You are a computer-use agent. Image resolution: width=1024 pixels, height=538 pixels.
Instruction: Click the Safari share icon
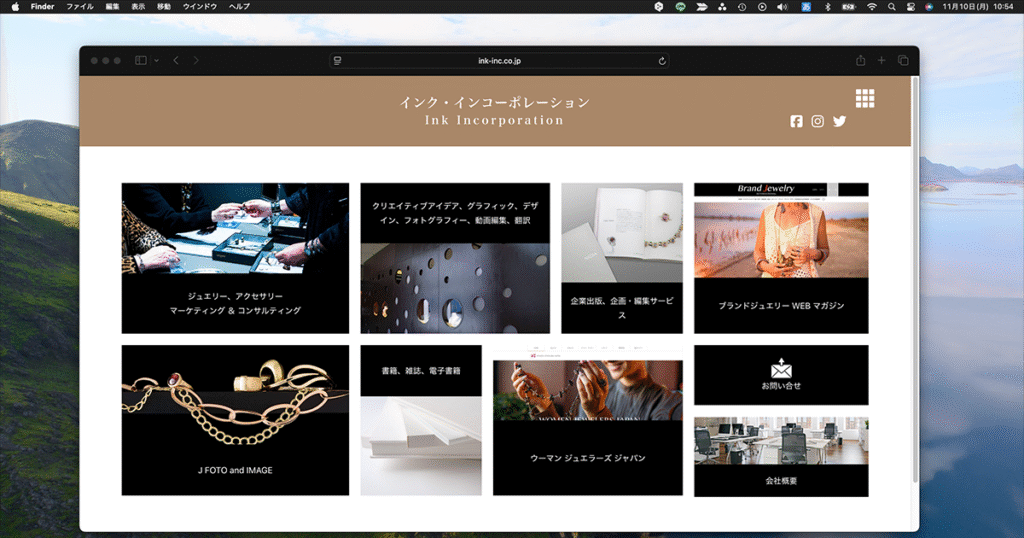pyautogui.click(x=861, y=60)
